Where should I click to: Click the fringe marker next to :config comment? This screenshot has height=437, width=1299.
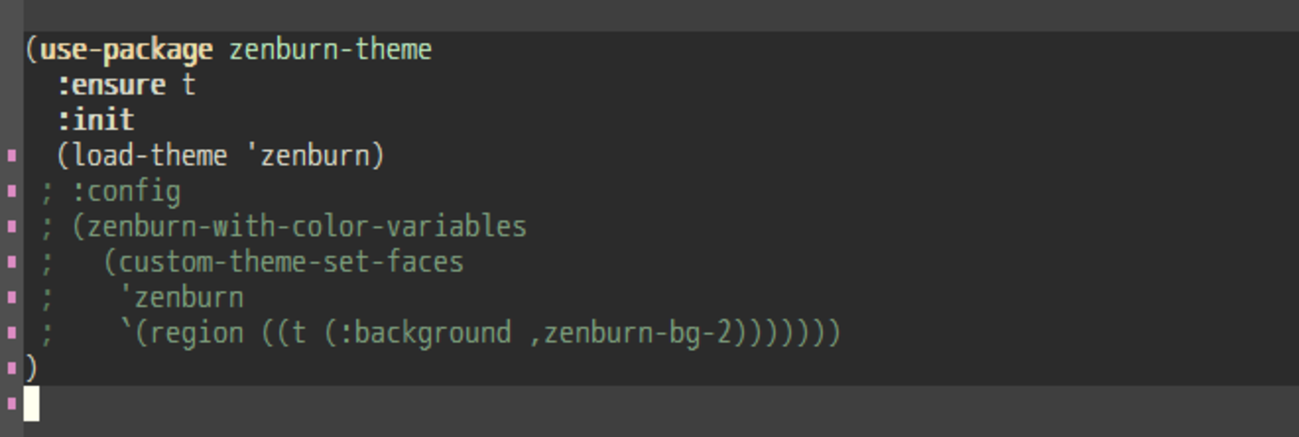click(x=12, y=191)
